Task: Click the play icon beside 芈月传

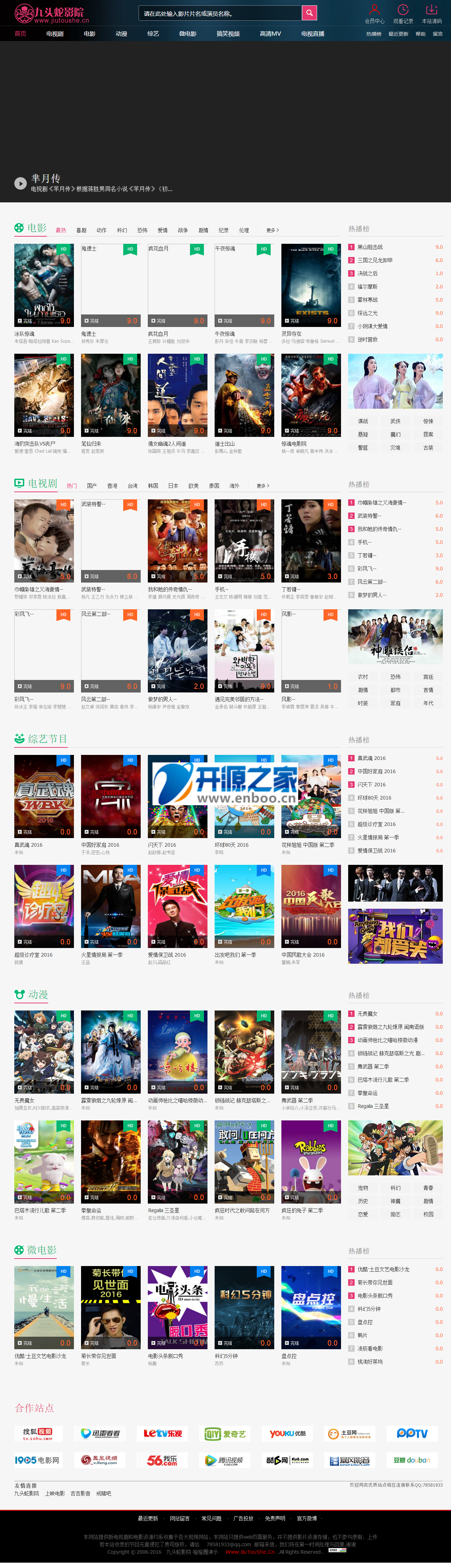Action: (20, 183)
